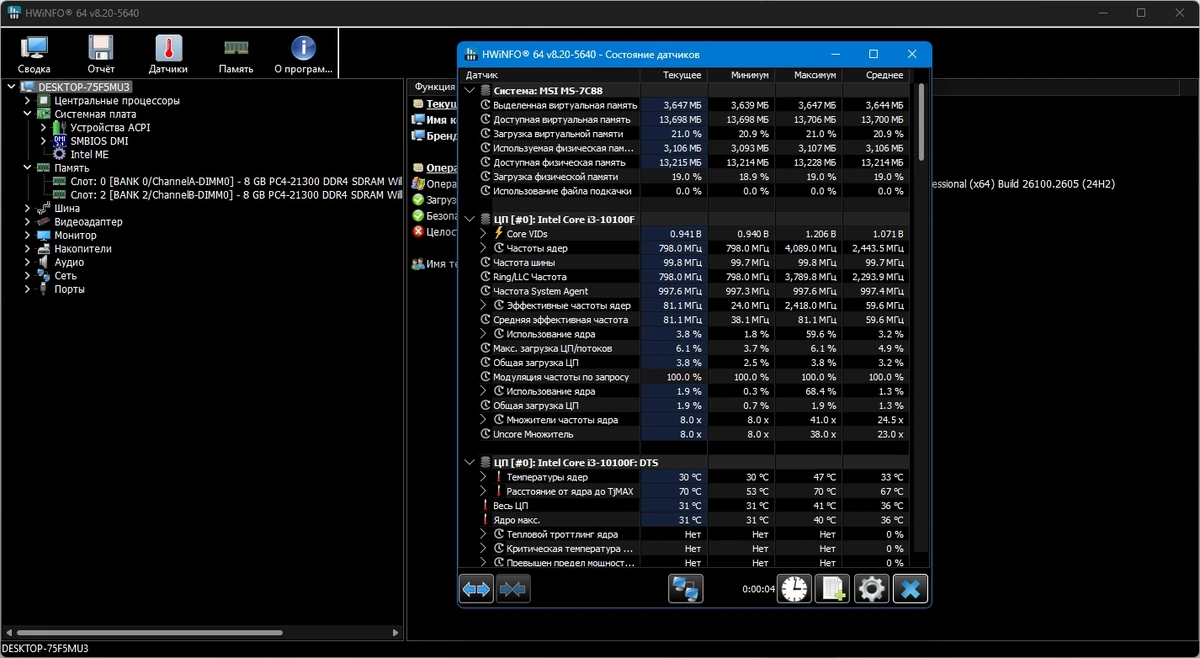Click the Монитор display icon in tree

coord(44,235)
